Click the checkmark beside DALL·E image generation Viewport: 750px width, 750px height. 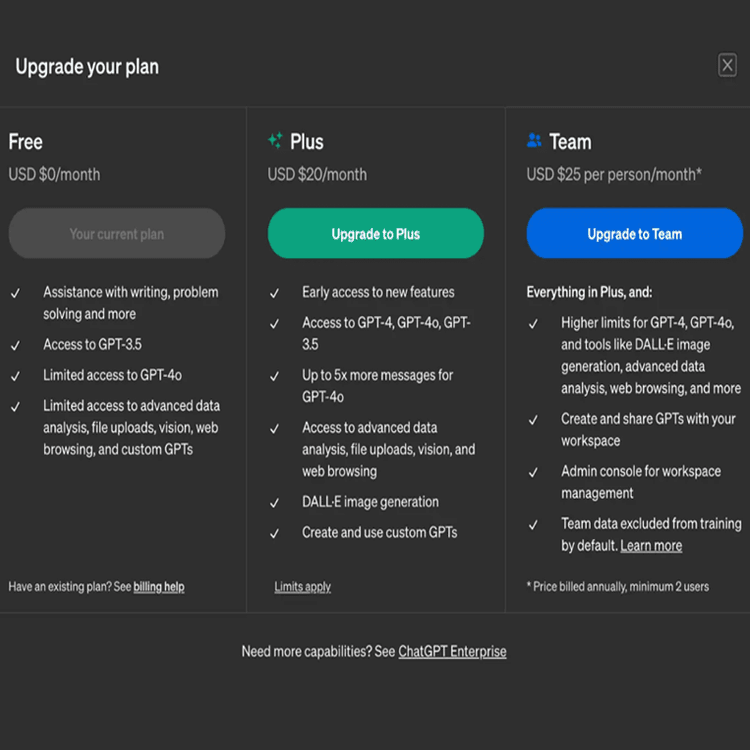[275, 503]
